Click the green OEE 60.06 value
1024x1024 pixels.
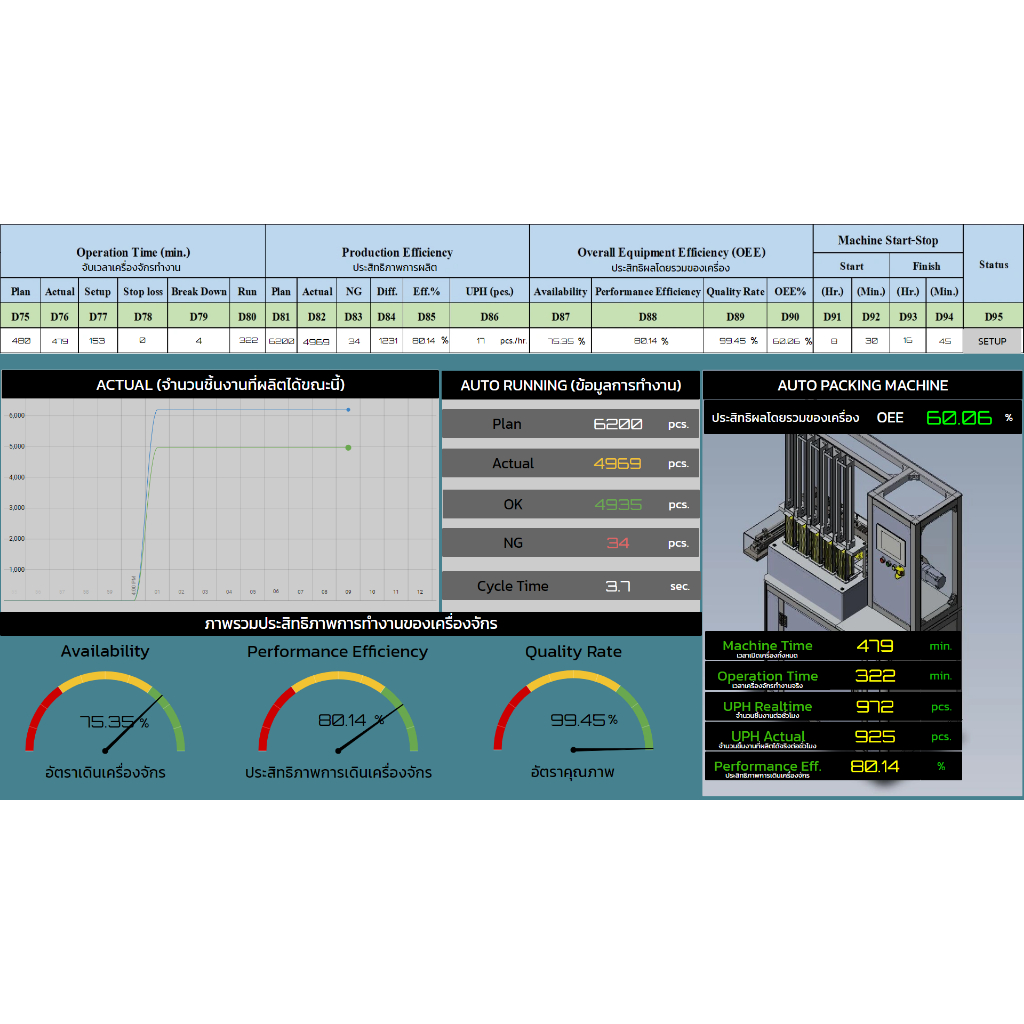[x=958, y=418]
